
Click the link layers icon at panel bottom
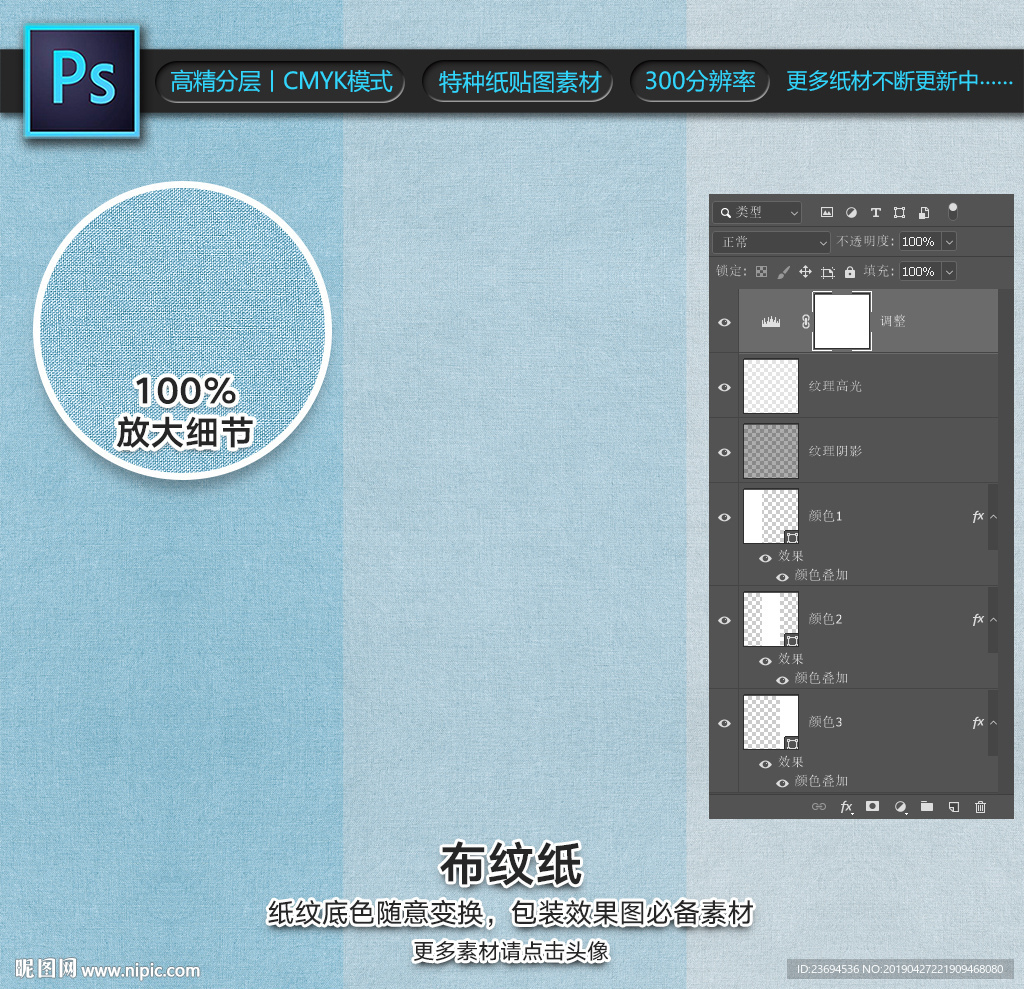pyautogui.click(x=818, y=807)
